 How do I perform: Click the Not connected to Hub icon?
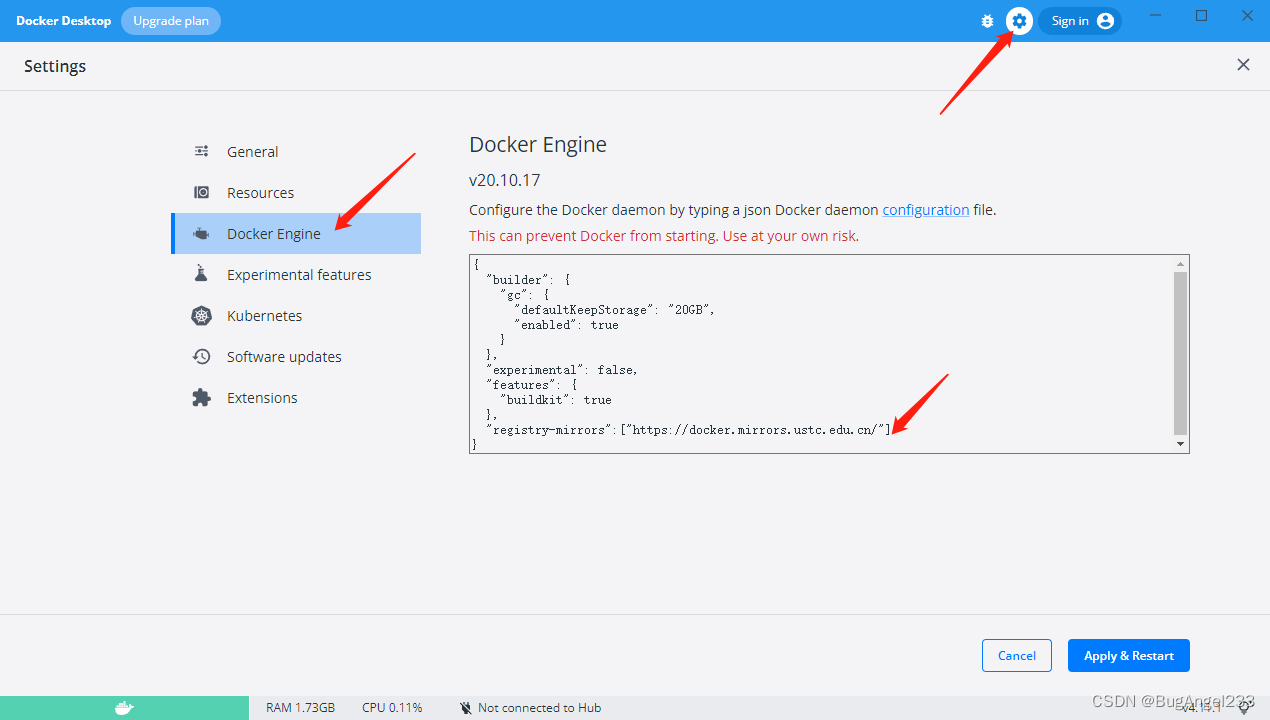465,708
